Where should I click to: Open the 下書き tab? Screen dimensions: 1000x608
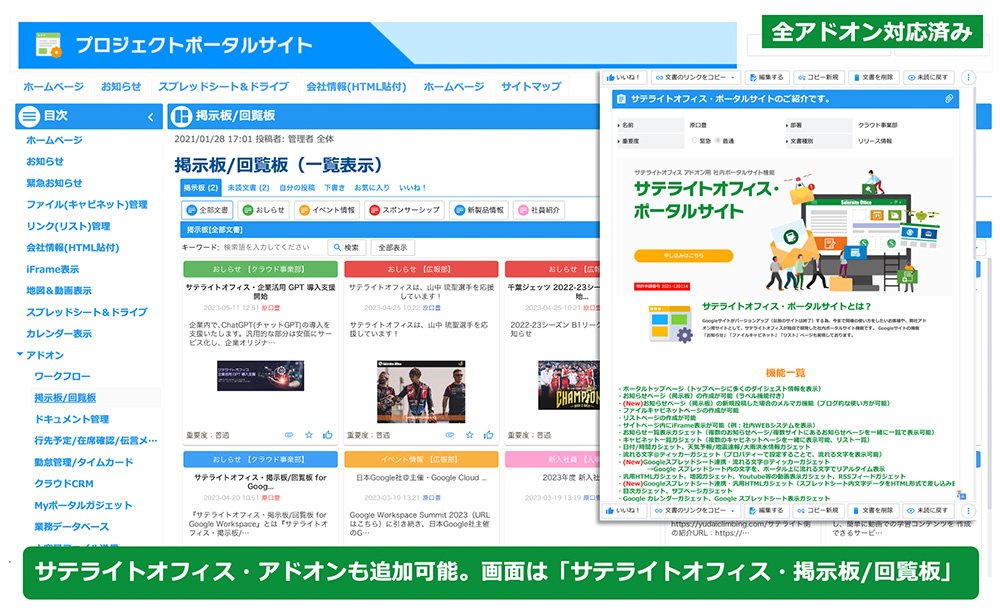[x=334, y=188]
